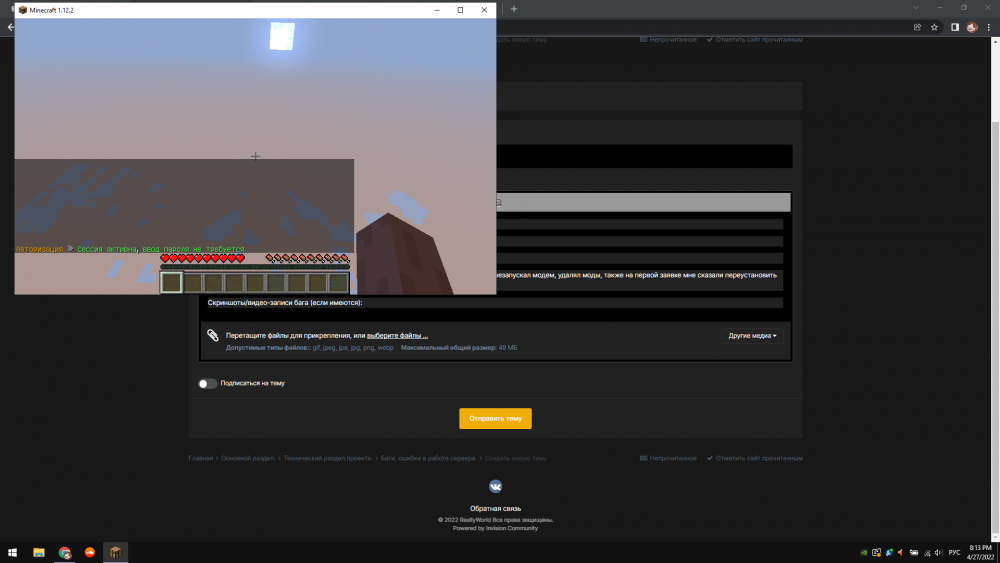Select the first hotbar slot in Minecraft
The image size is (1000, 563).
point(171,282)
